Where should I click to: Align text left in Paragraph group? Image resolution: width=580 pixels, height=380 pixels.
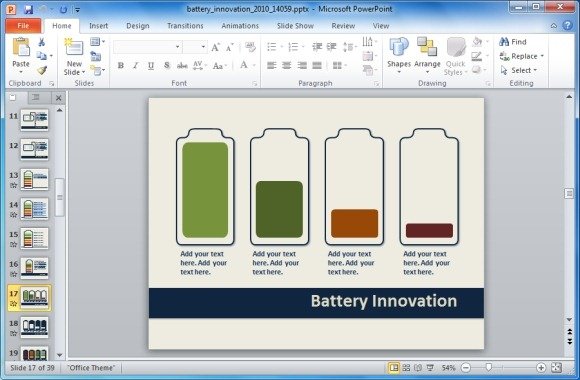tap(272, 65)
